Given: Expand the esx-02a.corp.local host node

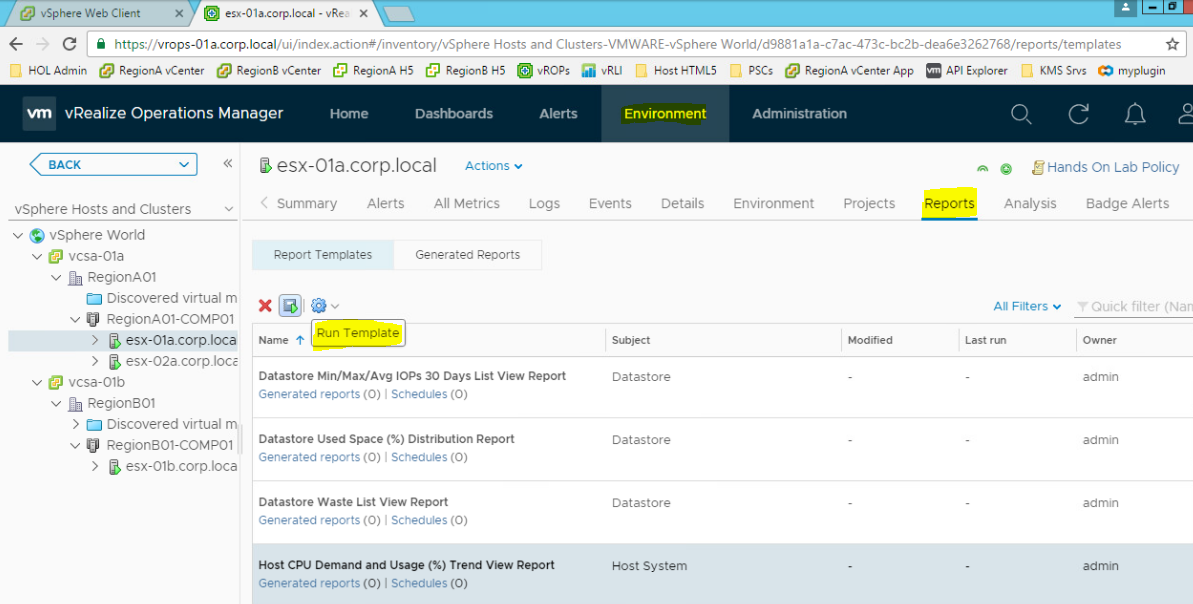Looking at the screenshot, I should [94, 361].
